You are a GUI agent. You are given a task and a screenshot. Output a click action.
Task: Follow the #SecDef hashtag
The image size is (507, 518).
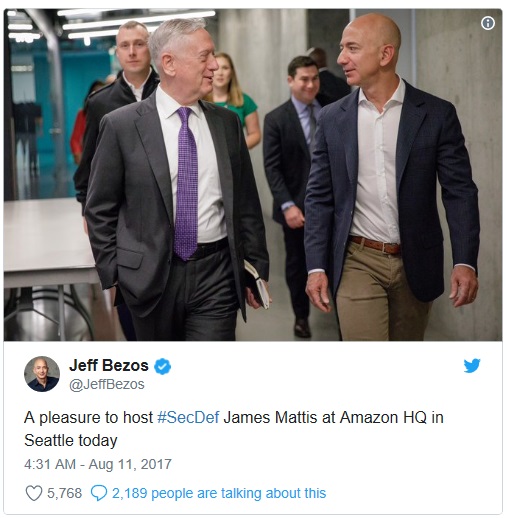point(188,417)
